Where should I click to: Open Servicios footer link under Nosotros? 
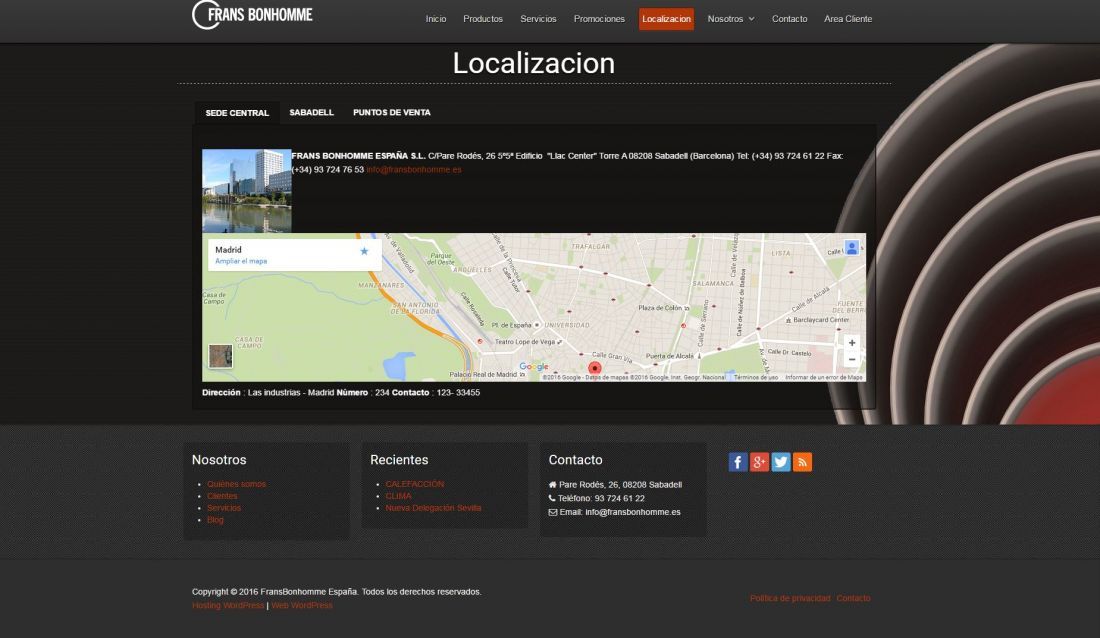coord(224,508)
